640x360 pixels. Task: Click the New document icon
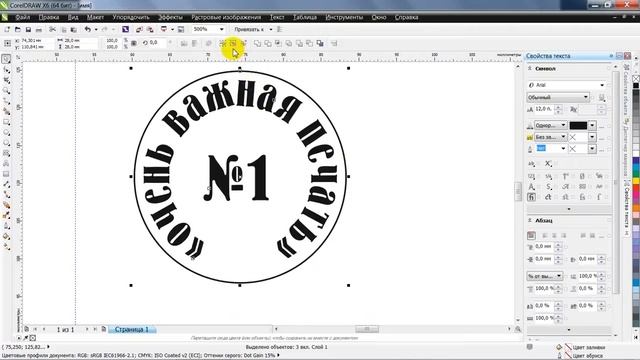click(7, 29)
